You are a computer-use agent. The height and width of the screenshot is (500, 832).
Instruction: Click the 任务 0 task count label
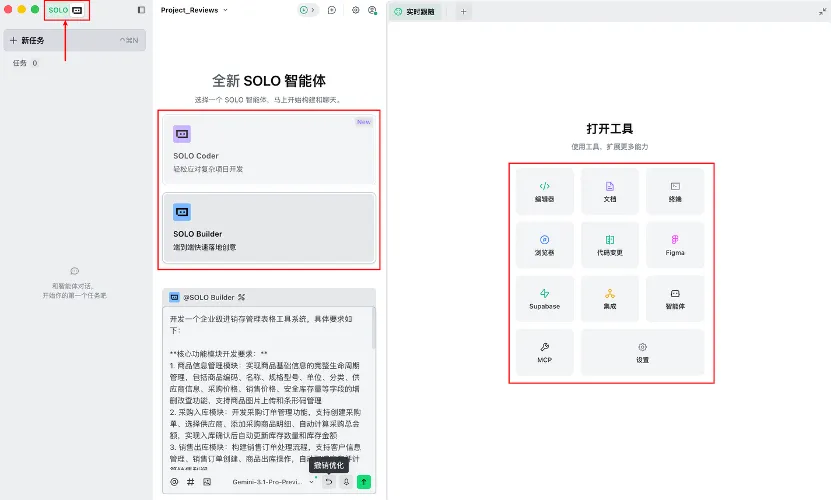click(25, 63)
